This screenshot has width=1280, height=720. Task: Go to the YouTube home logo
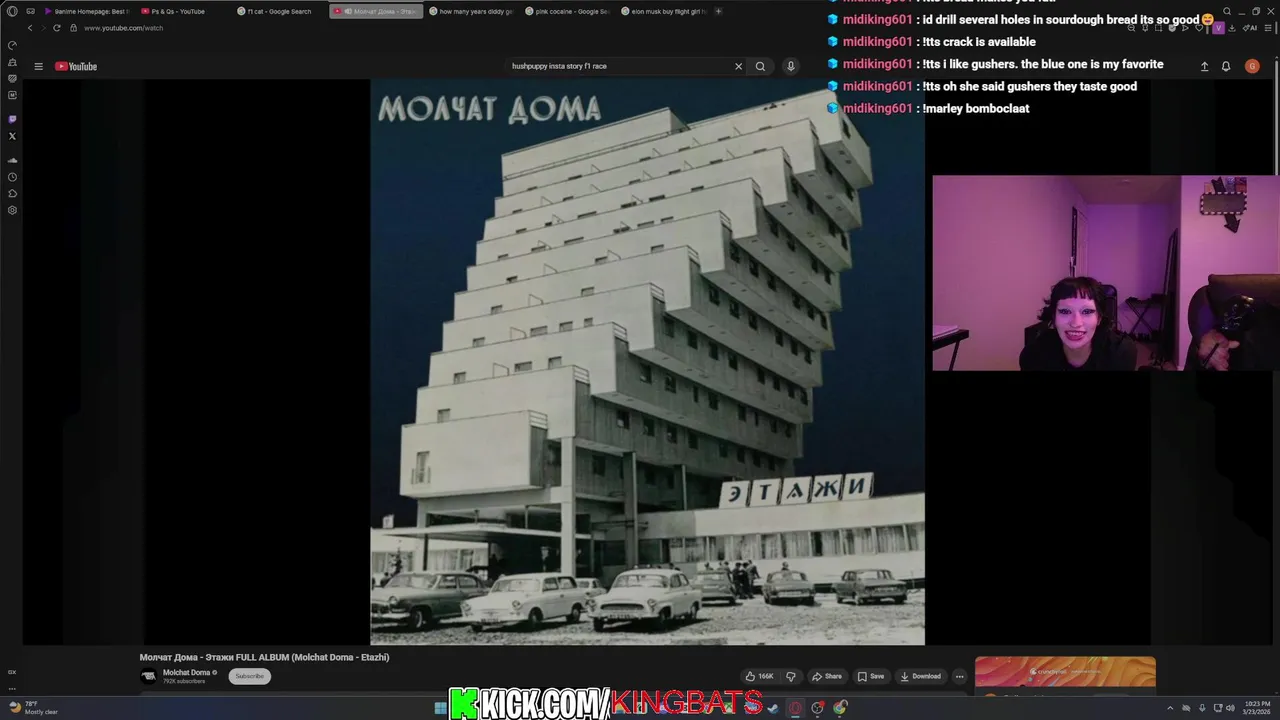tap(76, 67)
